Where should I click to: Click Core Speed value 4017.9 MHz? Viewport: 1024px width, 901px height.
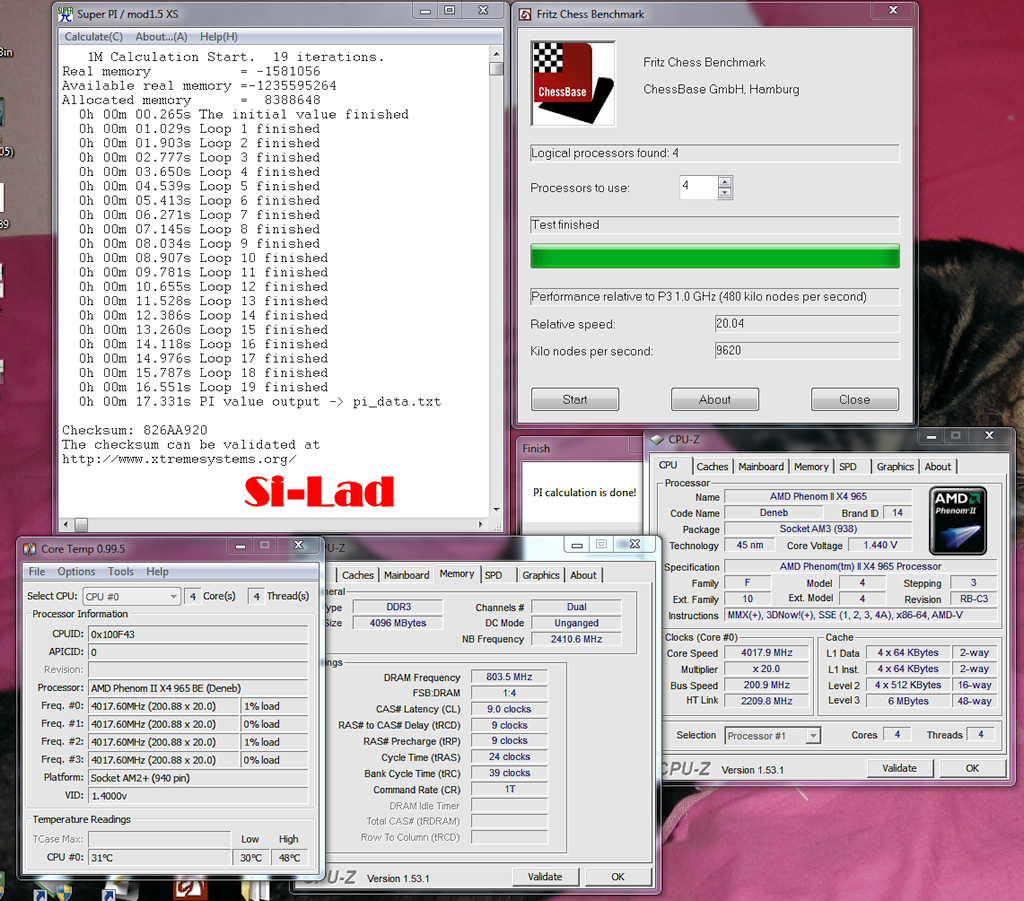pos(767,653)
